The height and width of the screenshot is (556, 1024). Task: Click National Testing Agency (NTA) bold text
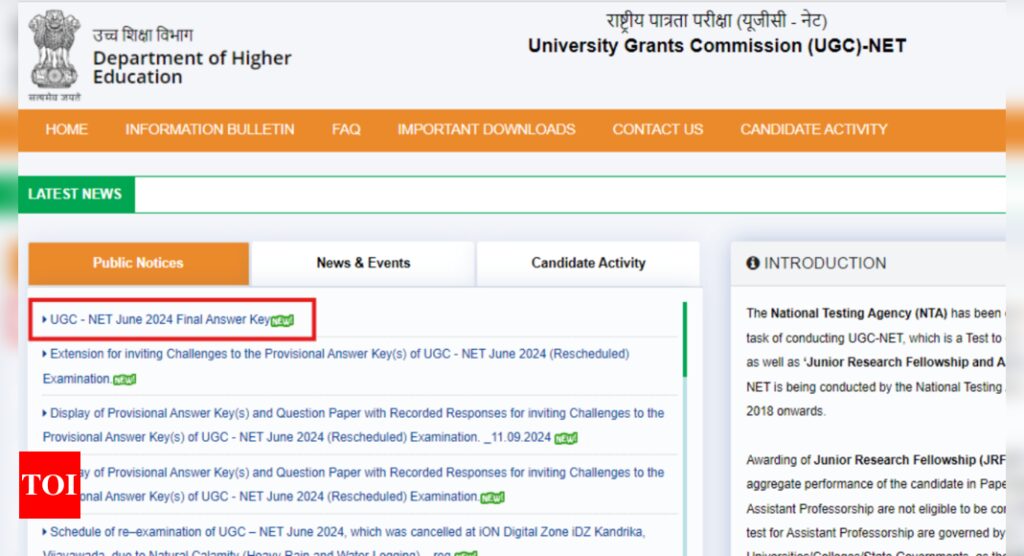[x=859, y=314]
